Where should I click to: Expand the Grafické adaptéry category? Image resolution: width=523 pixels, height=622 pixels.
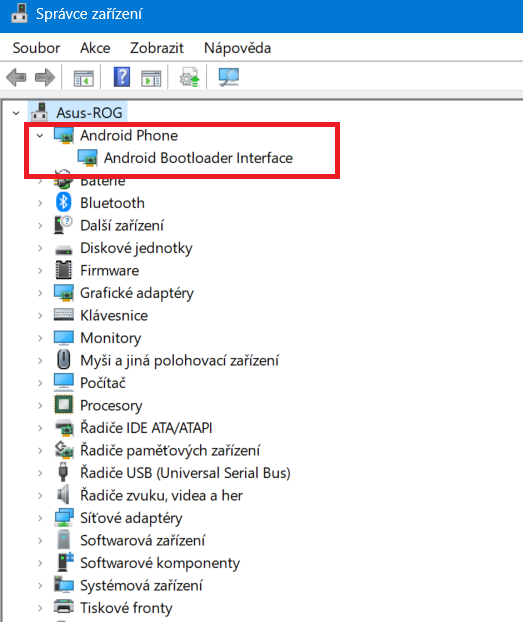click(x=40, y=293)
